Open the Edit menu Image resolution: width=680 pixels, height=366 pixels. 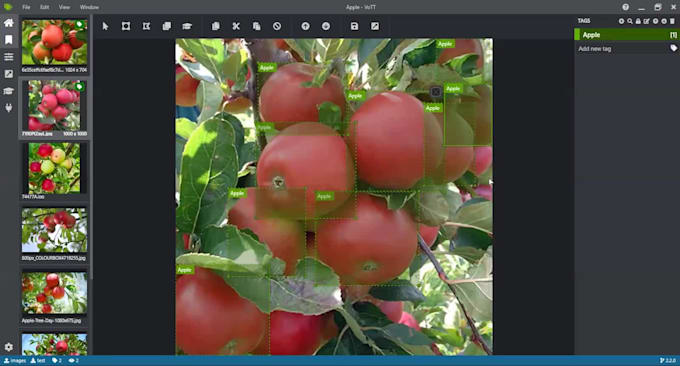[44, 7]
